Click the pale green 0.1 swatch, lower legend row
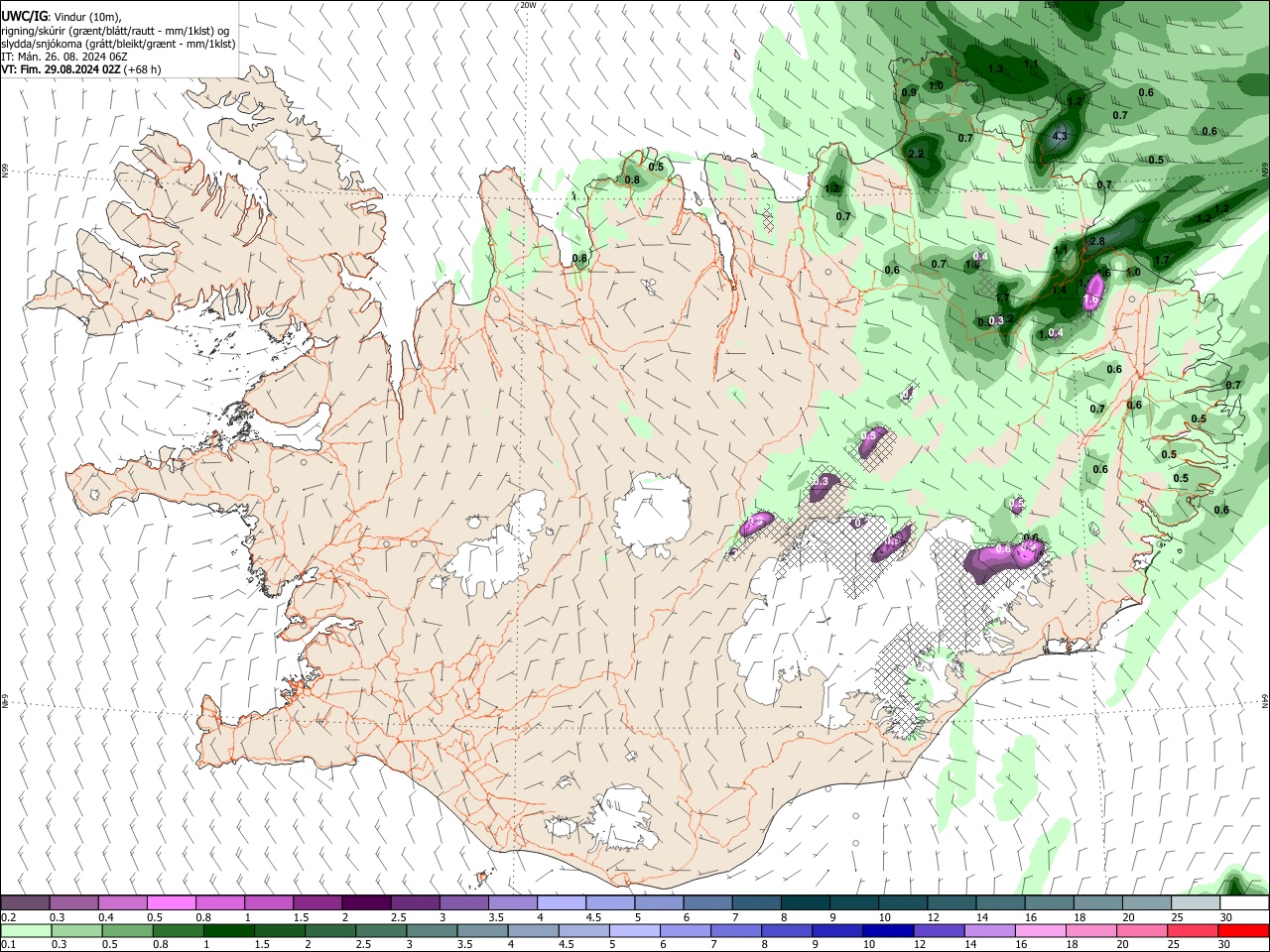1270x952 pixels. (25, 930)
